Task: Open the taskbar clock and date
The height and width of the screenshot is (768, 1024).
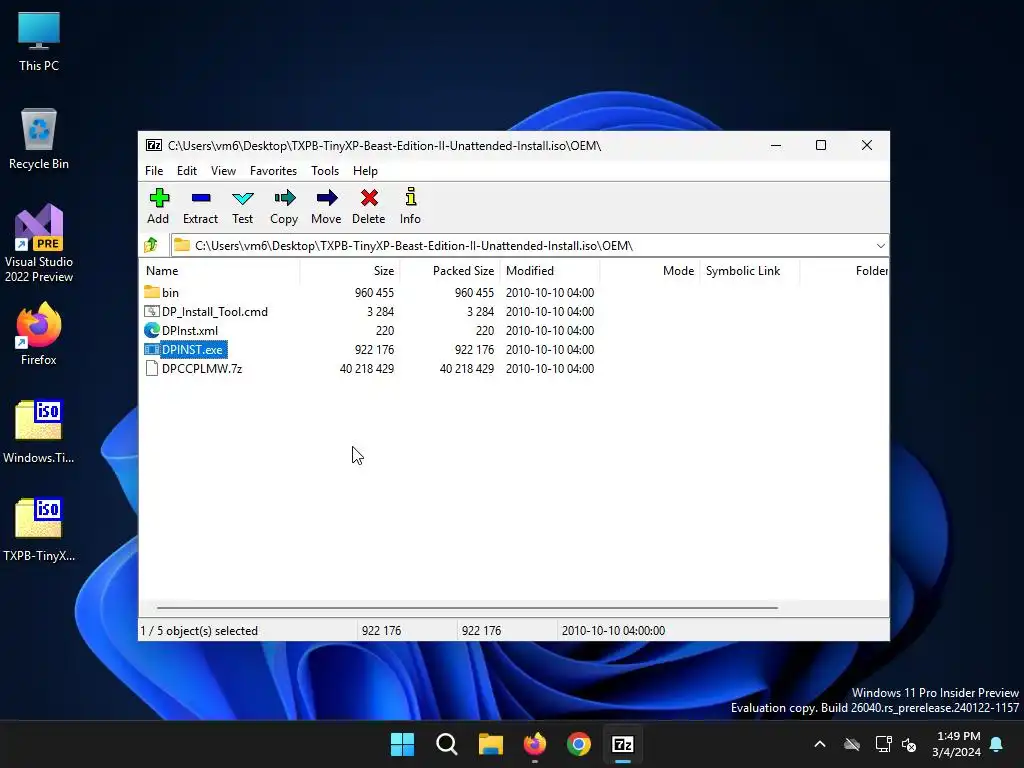Action: click(x=956, y=744)
